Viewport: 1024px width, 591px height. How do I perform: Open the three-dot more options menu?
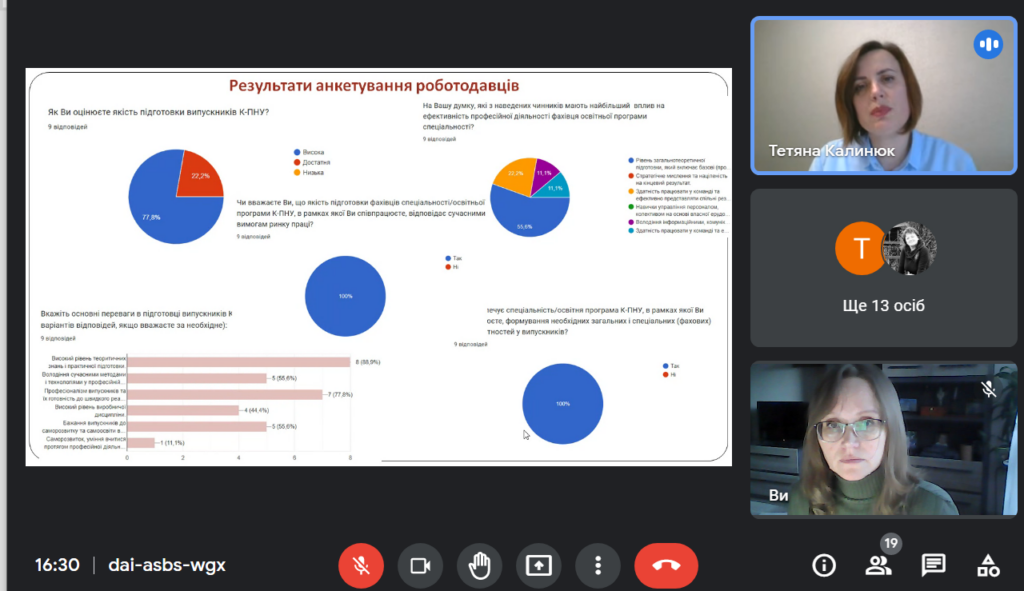coord(597,565)
